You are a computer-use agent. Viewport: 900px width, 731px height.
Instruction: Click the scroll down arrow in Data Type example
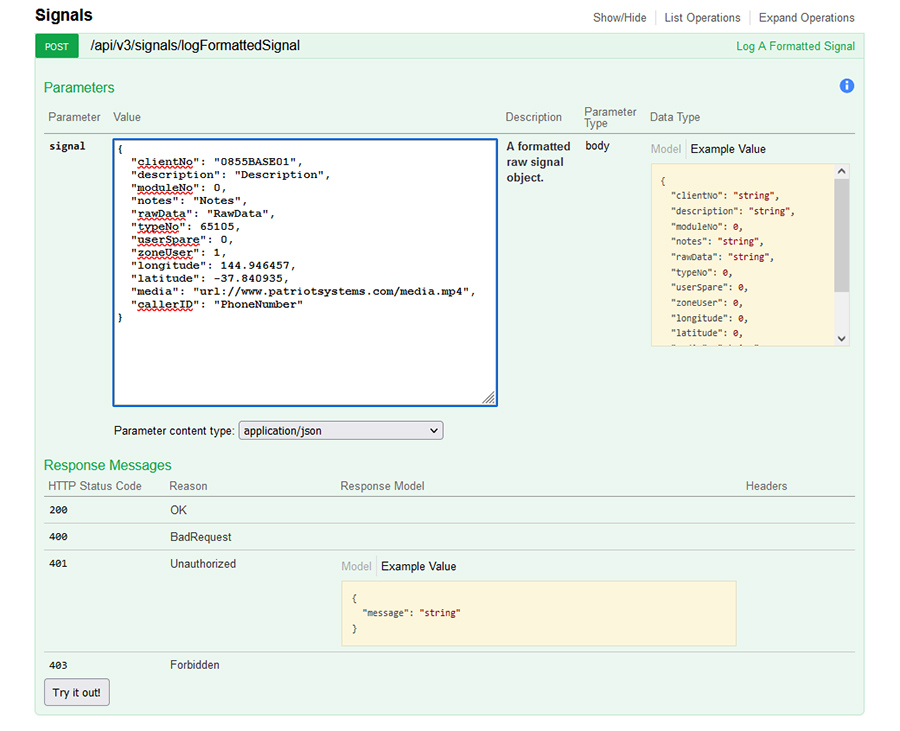(841, 338)
